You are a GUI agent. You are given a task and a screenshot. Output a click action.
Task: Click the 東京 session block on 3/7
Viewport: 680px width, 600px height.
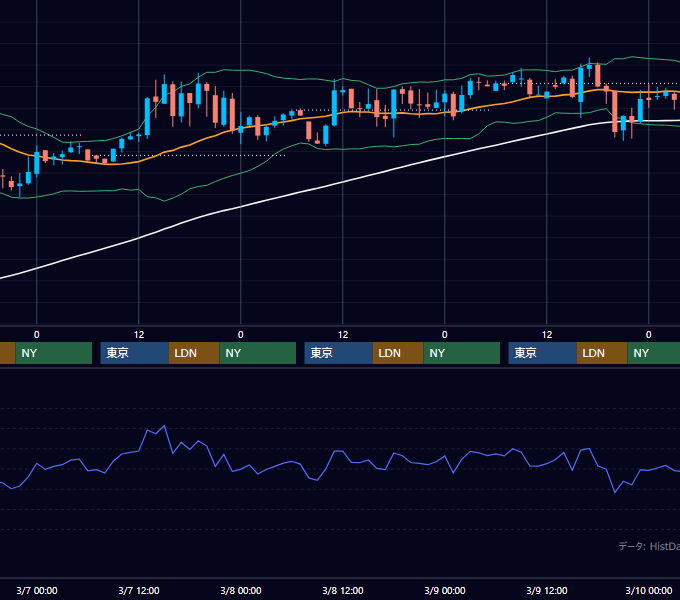tap(134, 353)
